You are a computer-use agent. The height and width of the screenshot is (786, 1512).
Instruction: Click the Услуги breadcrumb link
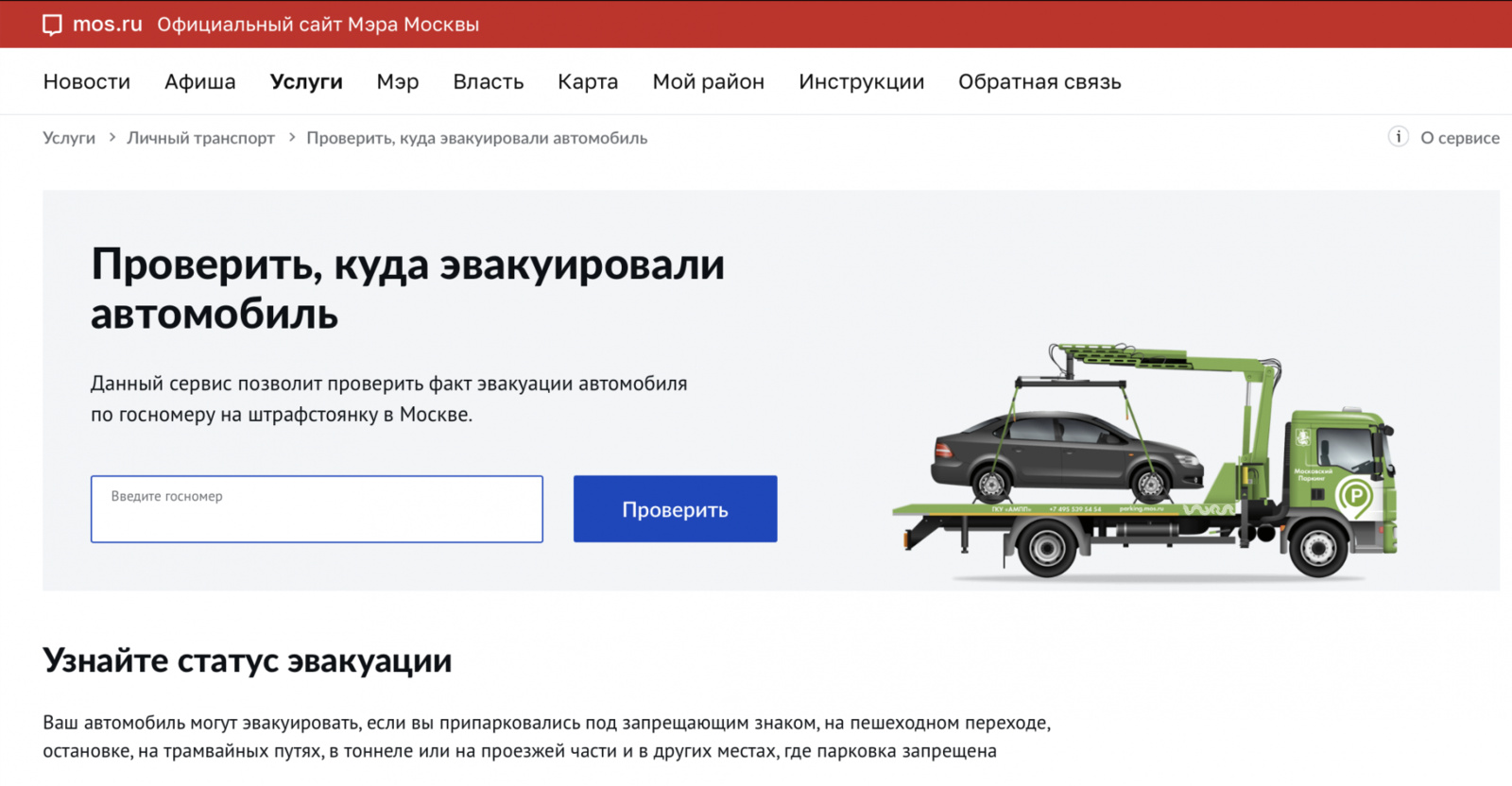69,138
